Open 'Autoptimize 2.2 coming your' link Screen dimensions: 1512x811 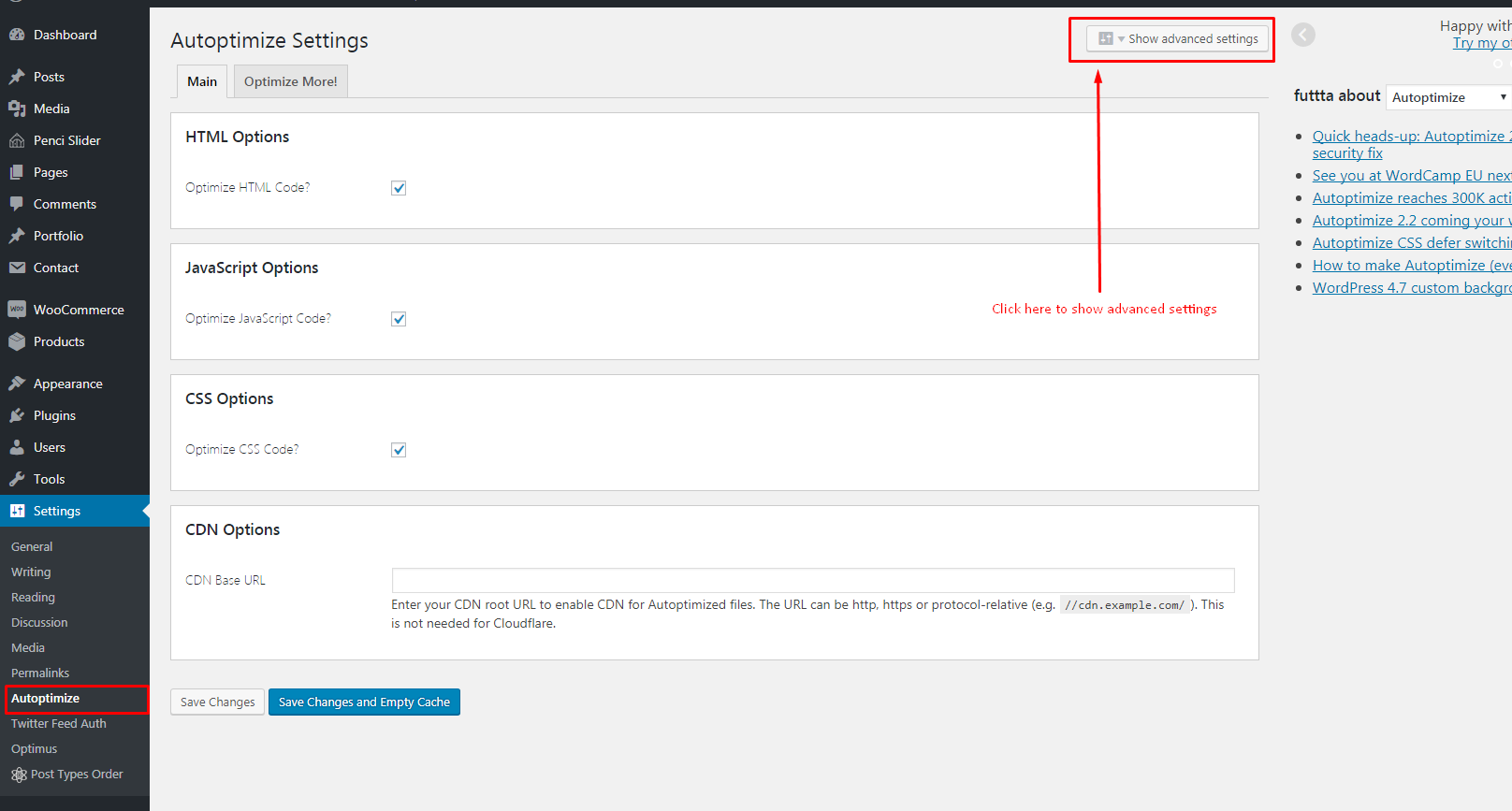[1412, 220]
